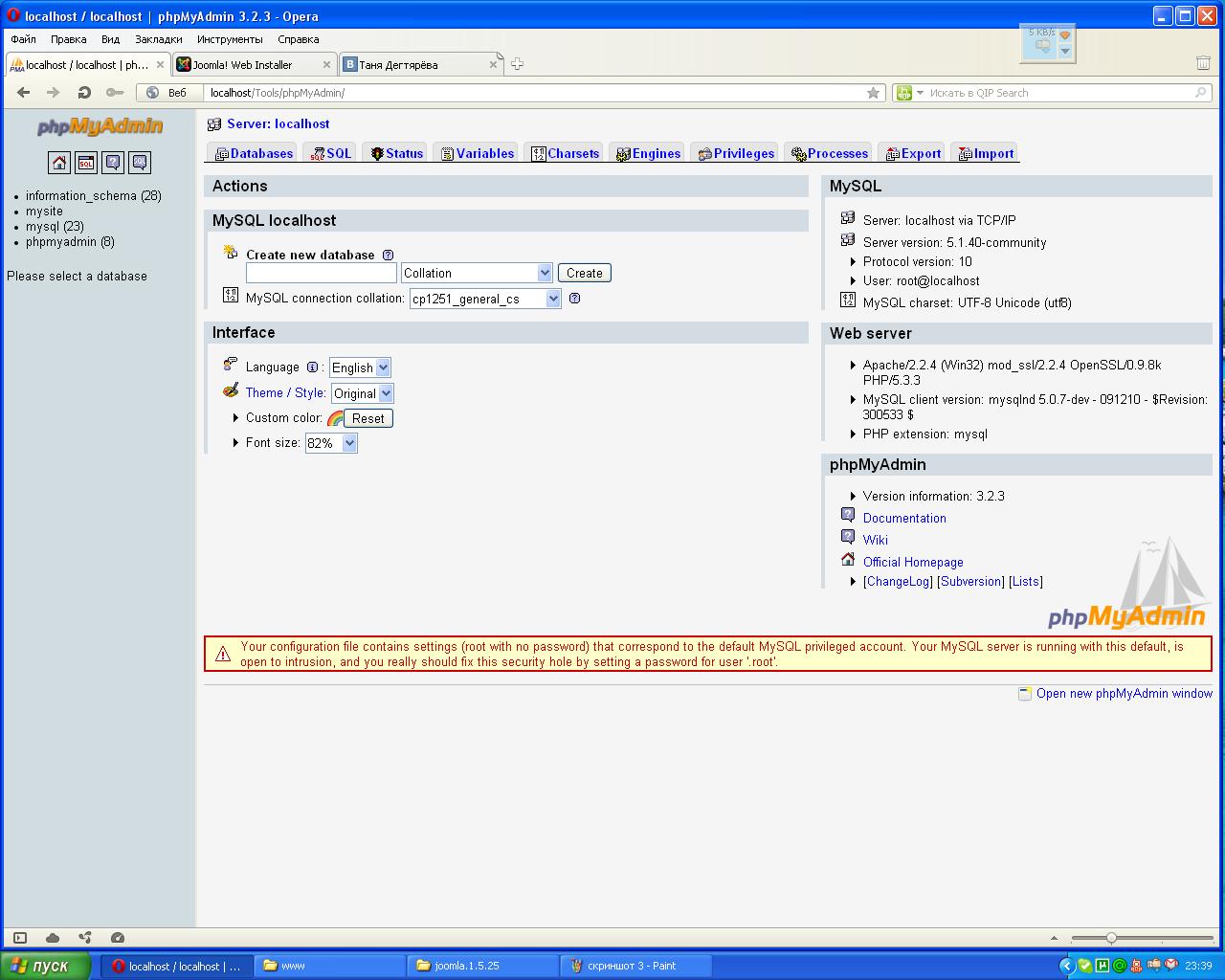Image resolution: width=1225 pixels, height=980 pixels.
Task: Open the Opera Turbo status bar icon
Action: click(118, 938)
